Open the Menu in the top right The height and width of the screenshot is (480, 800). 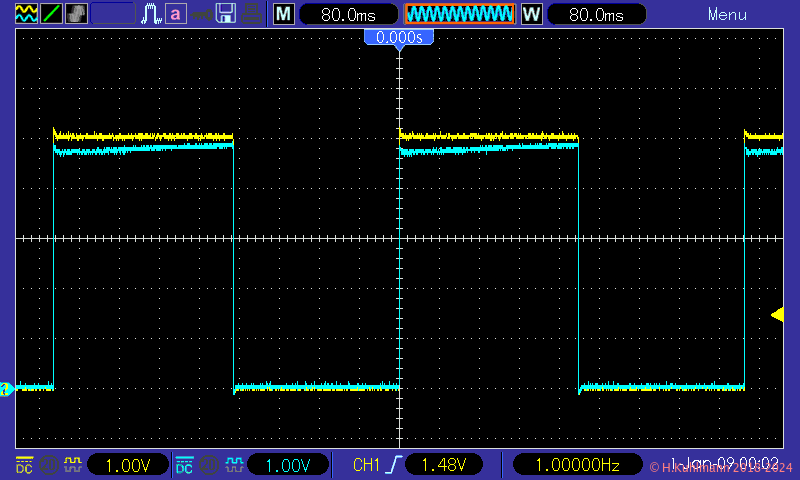click(727, 14)
